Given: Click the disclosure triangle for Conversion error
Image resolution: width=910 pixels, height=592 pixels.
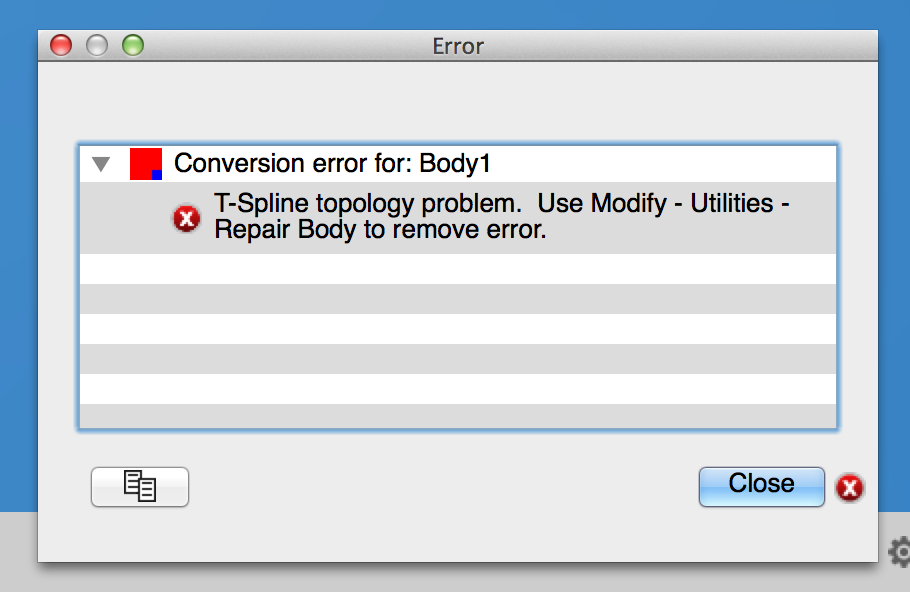Looking at the screenshot, I should (101, 163).
